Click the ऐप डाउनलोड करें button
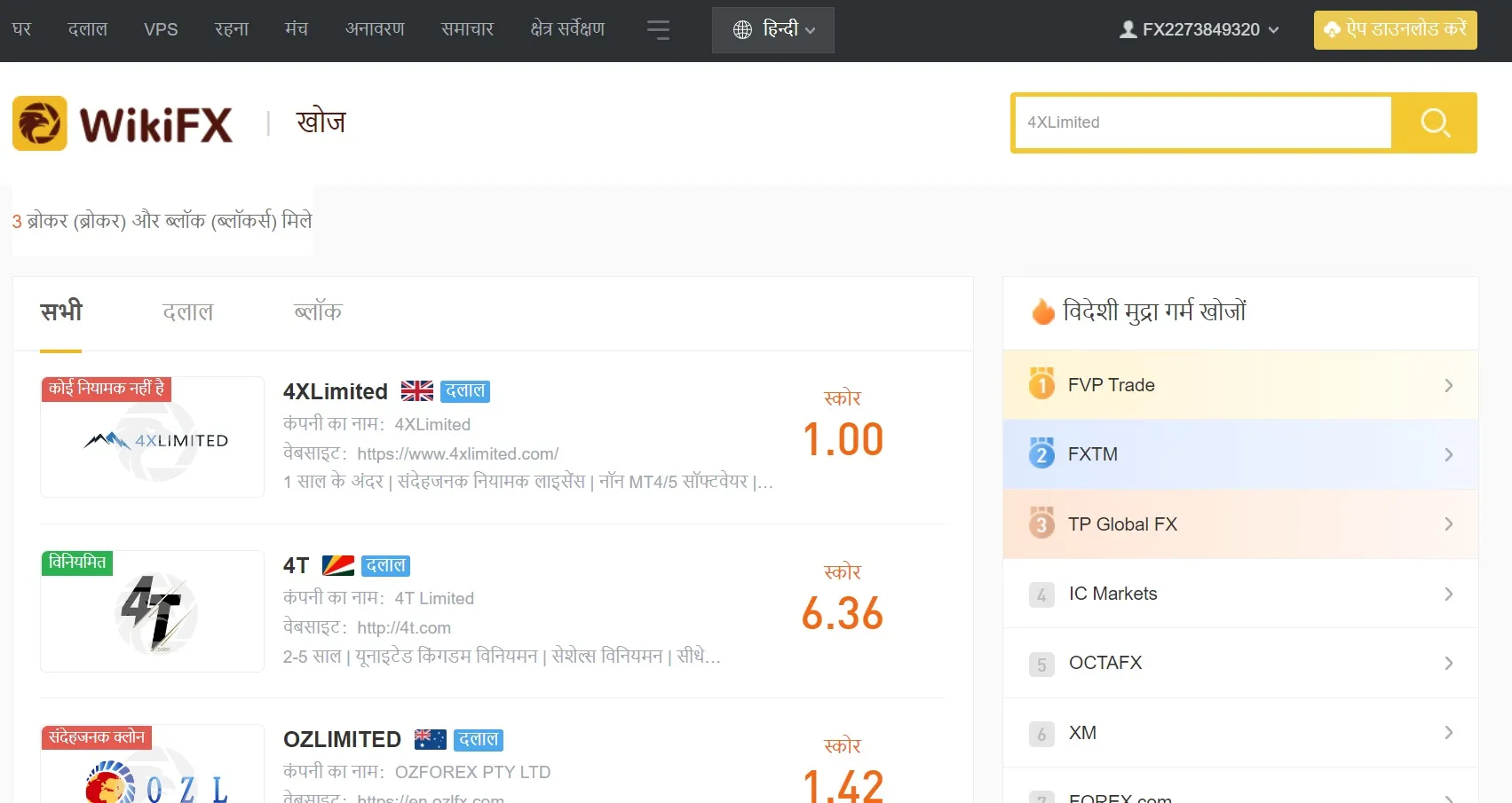The height and width of the screenshot is (803, 1512). coord(1395,30)
